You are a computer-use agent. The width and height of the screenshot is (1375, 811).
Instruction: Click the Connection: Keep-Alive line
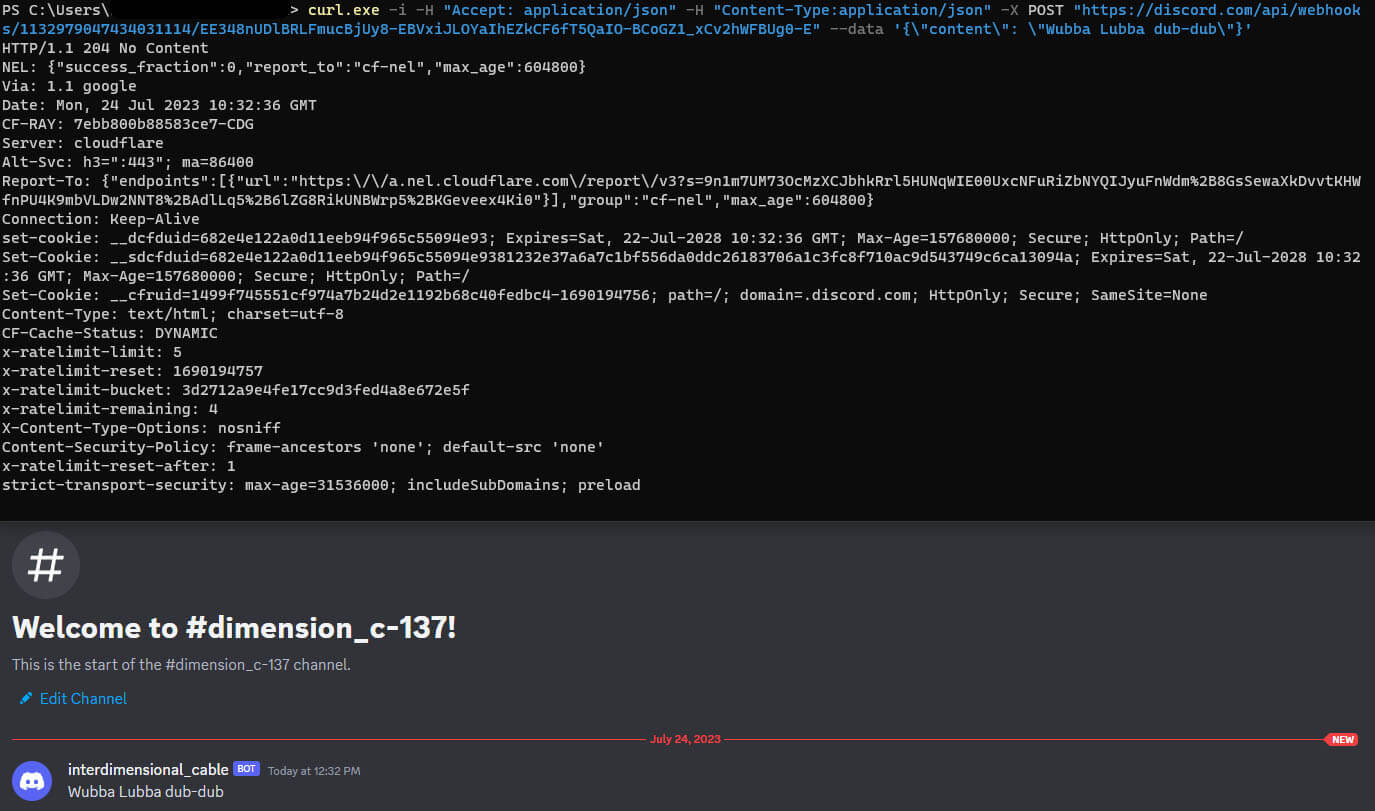pyautogui.click(x=101, y=219)
